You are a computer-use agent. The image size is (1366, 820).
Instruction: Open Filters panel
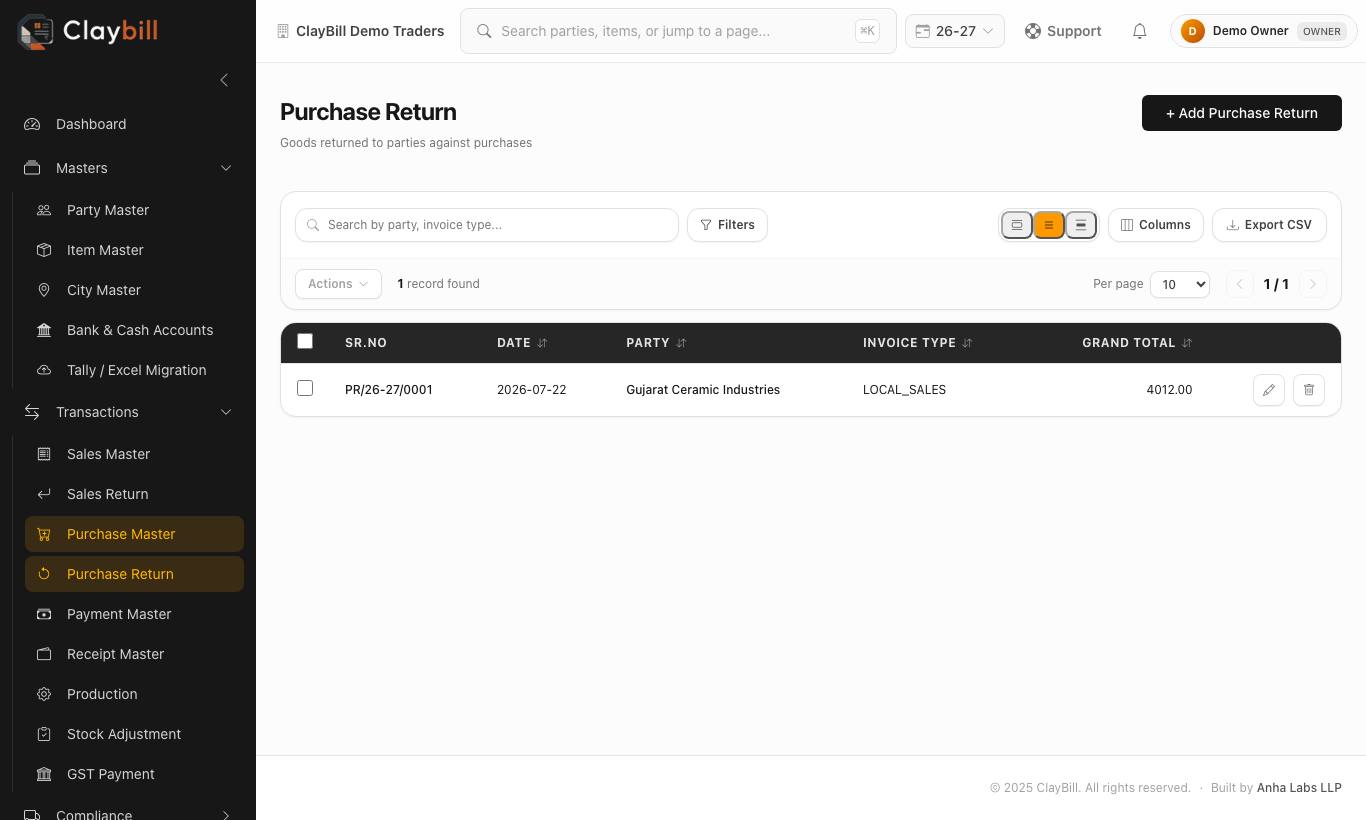[727, 225]
